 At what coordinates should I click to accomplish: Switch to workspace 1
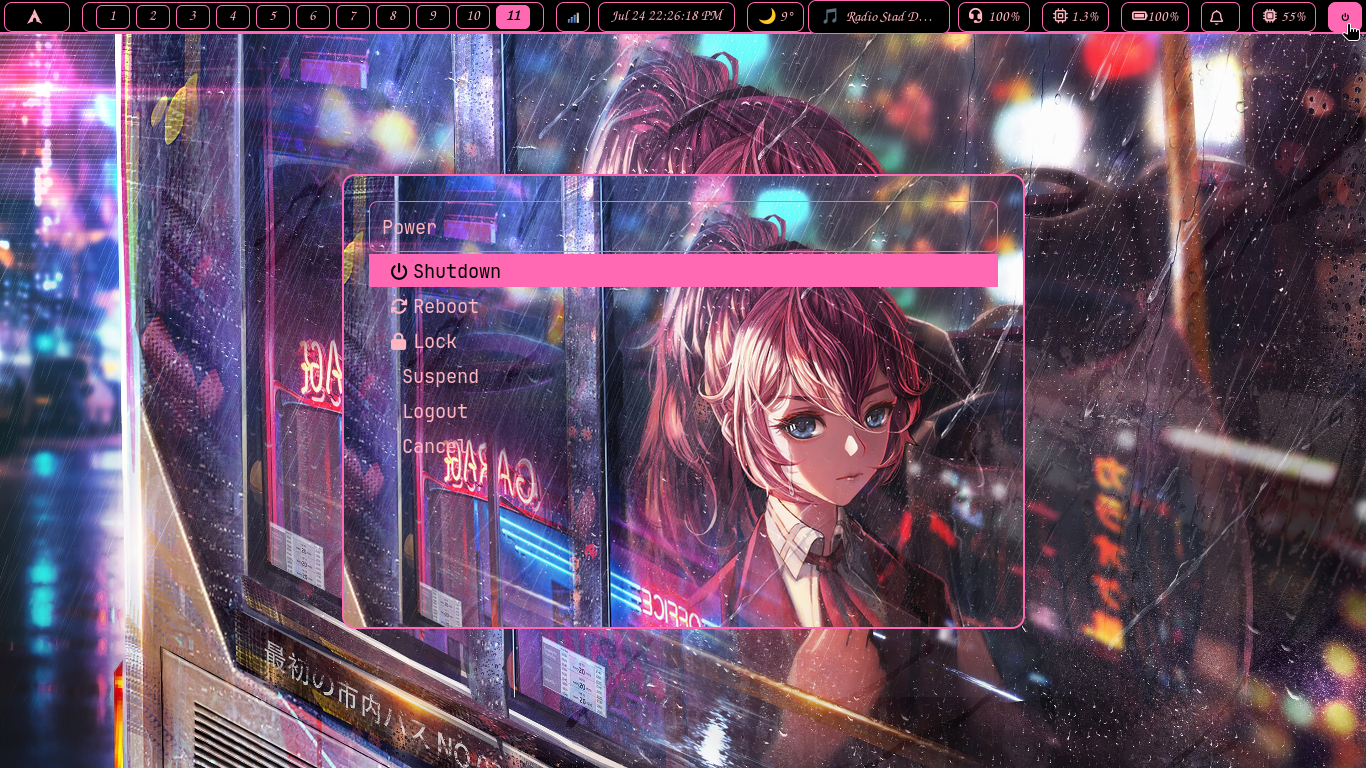(x=113, y=17)
